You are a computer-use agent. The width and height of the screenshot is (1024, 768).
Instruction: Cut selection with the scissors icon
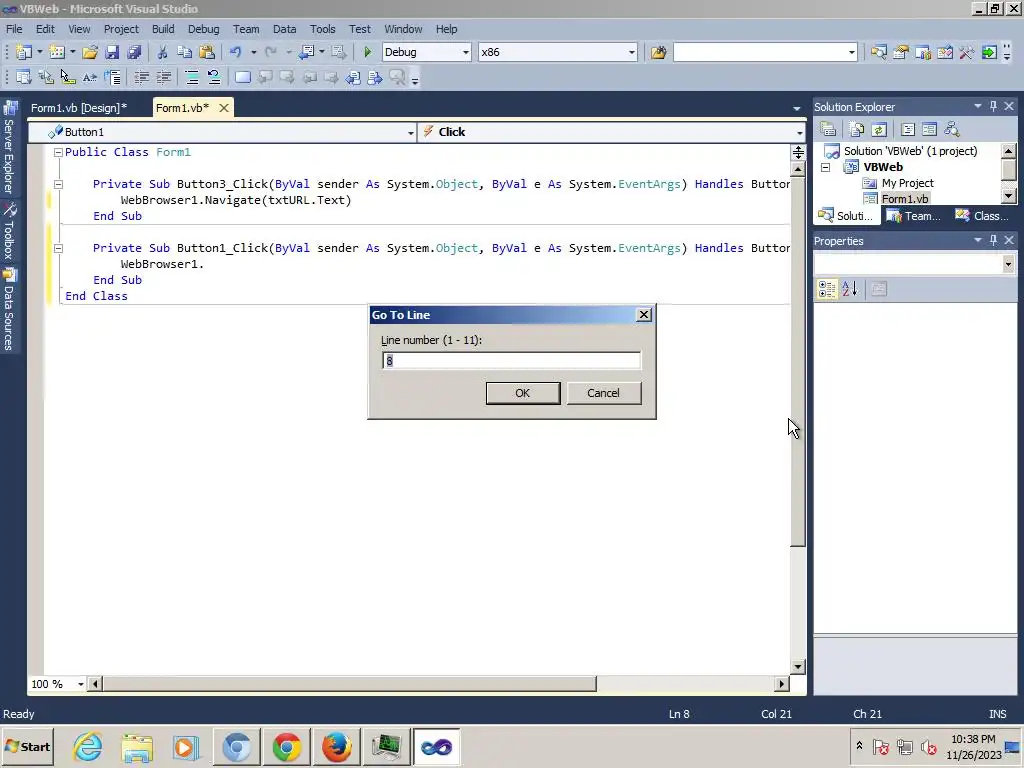point(163,52)
